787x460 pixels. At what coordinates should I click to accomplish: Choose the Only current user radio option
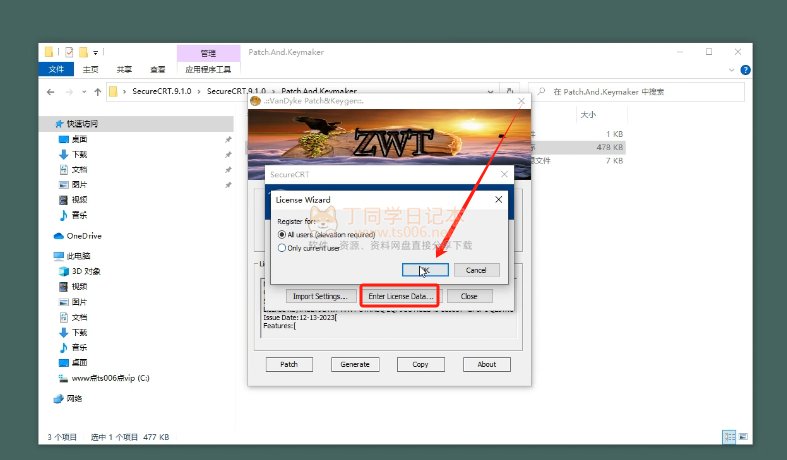[x=282, y=248]
